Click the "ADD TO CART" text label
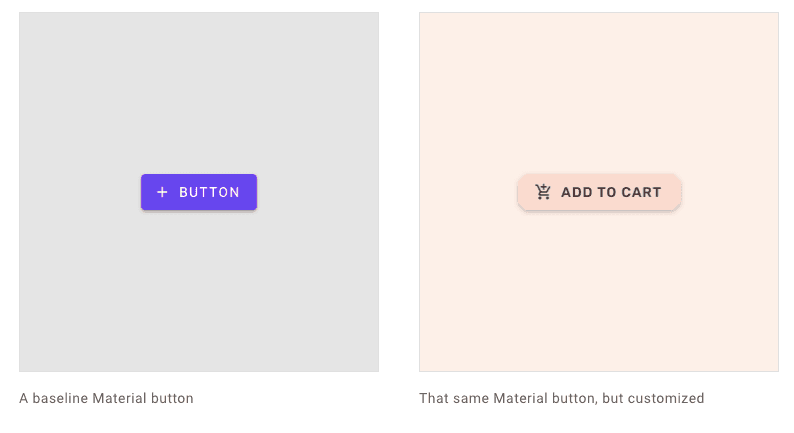Screen dimensions: 794x433 [x=611, y=192]
